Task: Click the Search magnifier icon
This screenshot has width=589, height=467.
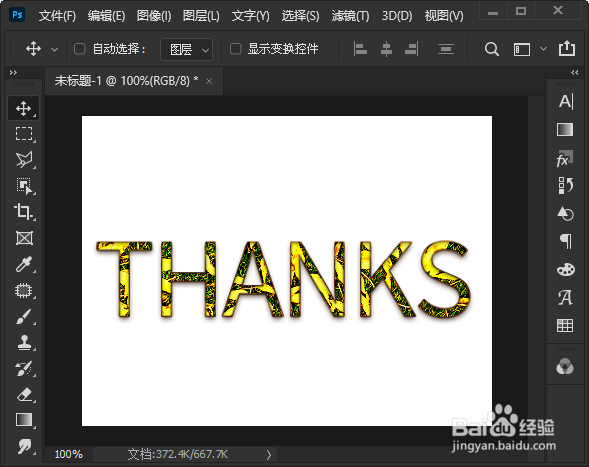Action: coord(492,49)
